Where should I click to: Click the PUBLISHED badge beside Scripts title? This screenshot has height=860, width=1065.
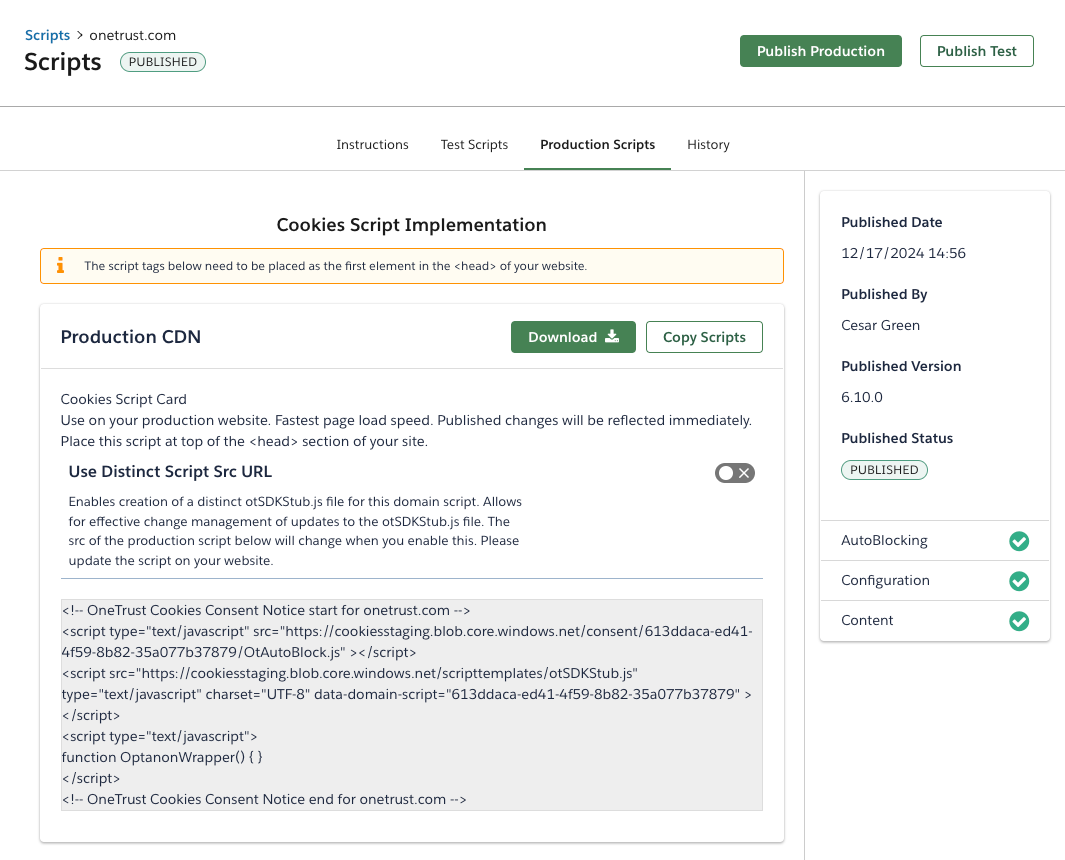tap(163, 62)
